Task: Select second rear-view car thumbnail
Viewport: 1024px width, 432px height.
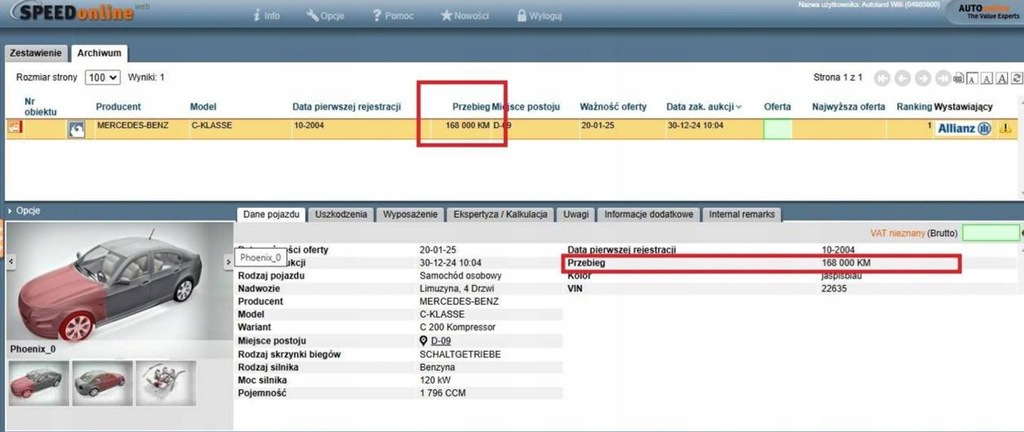Action: 103,383
